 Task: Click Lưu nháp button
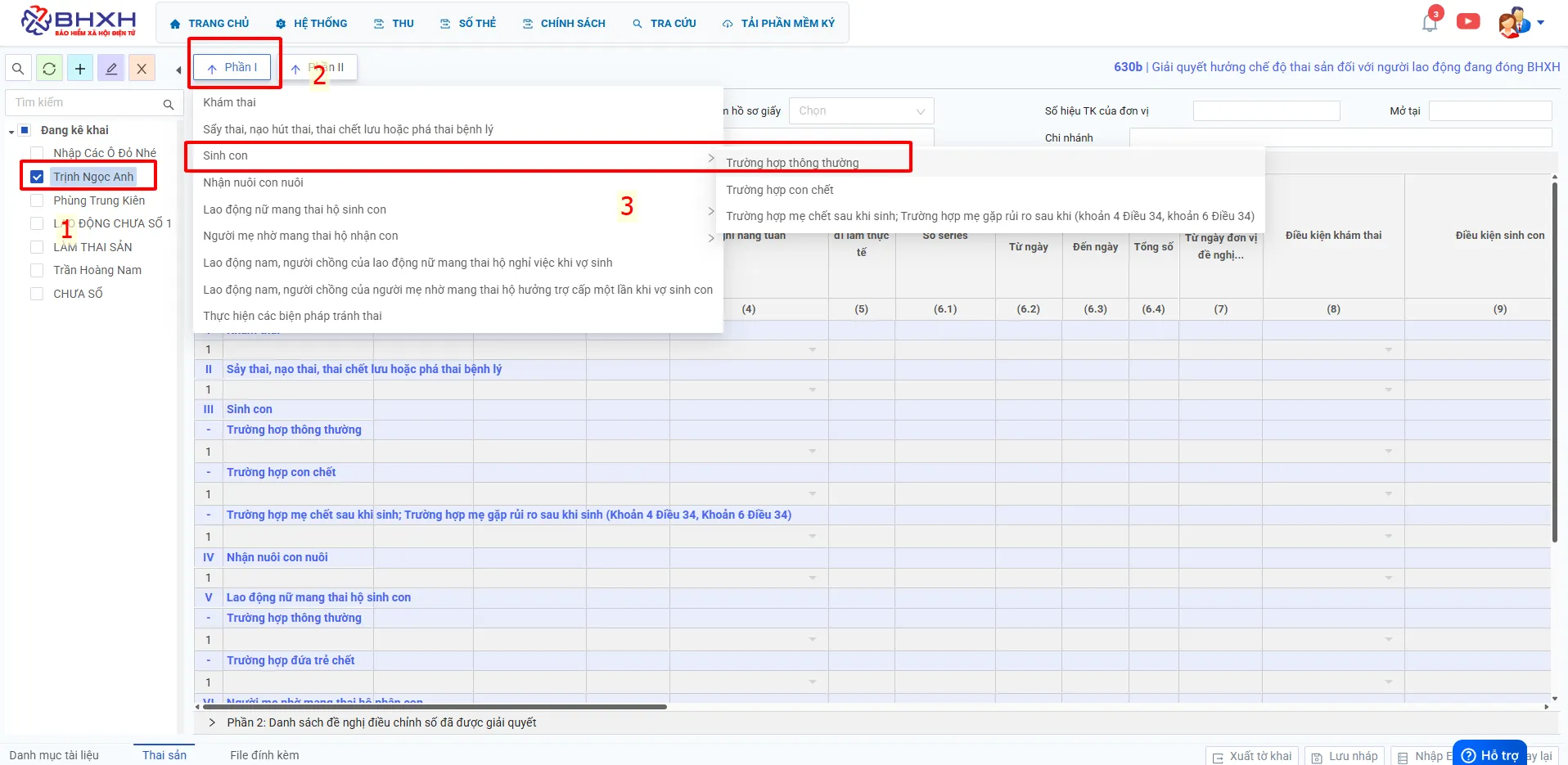[x=1345, y=756]
